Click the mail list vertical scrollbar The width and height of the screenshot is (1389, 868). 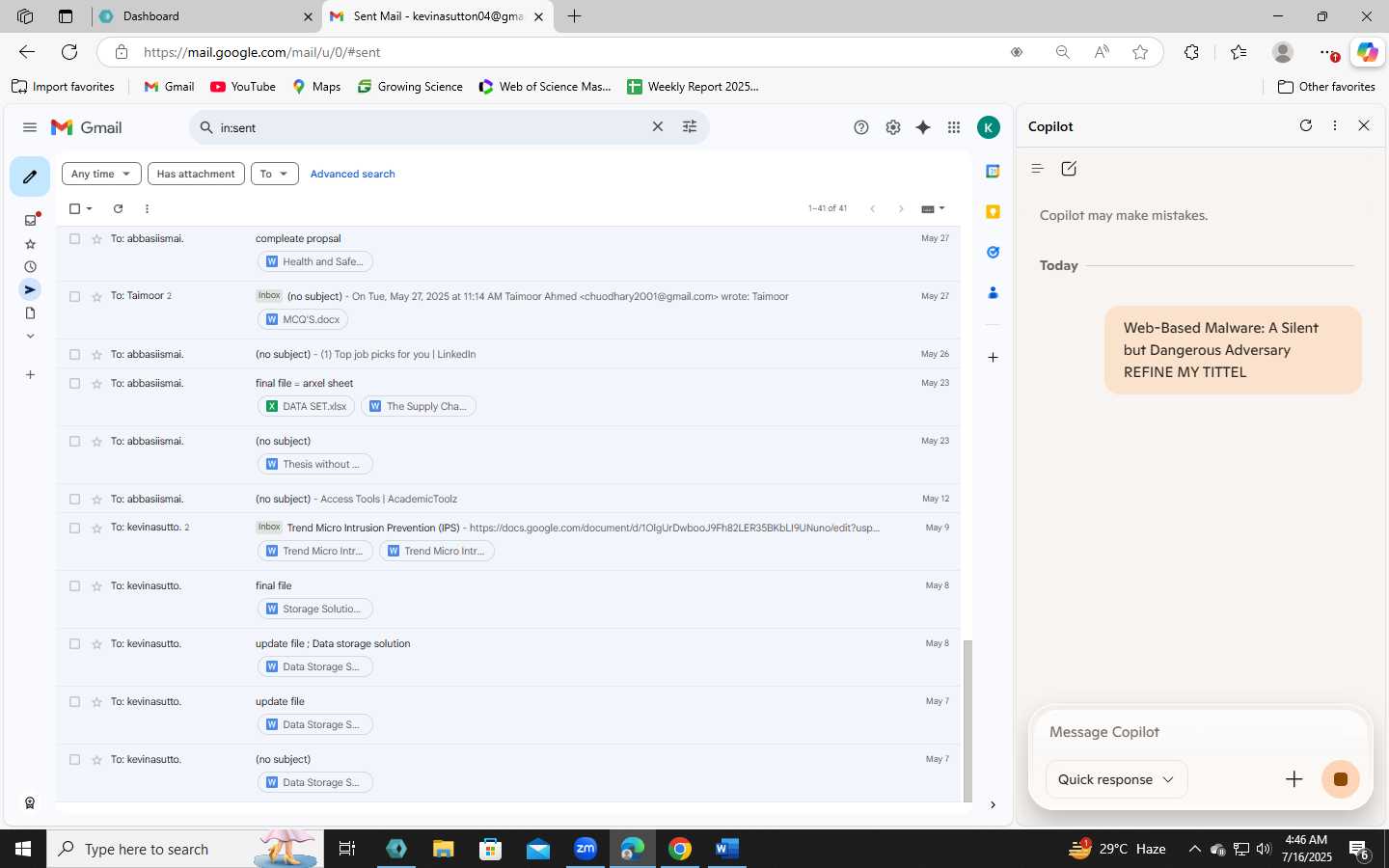967,720
